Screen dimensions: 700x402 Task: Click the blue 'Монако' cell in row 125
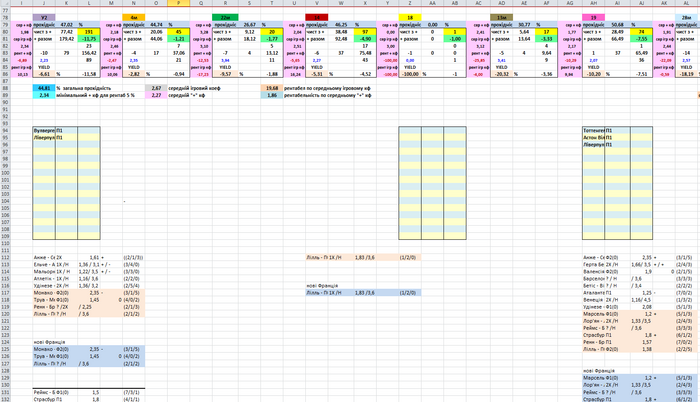(x=44, y=349)
